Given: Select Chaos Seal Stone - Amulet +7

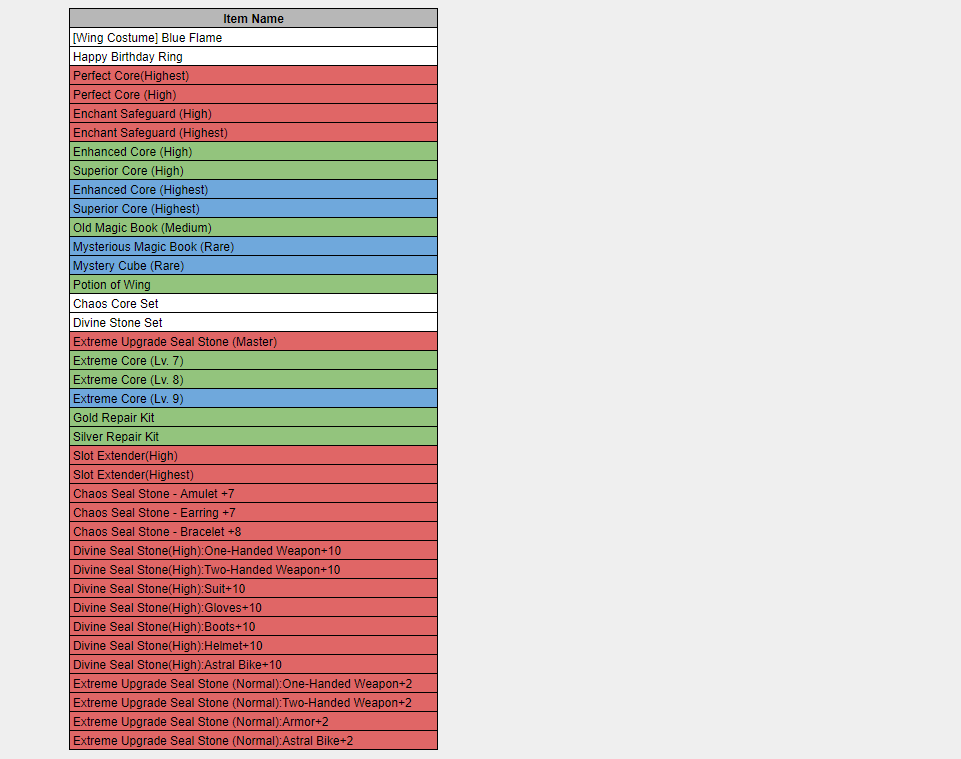Looking at the screenshot, I should tap(253, 494).
